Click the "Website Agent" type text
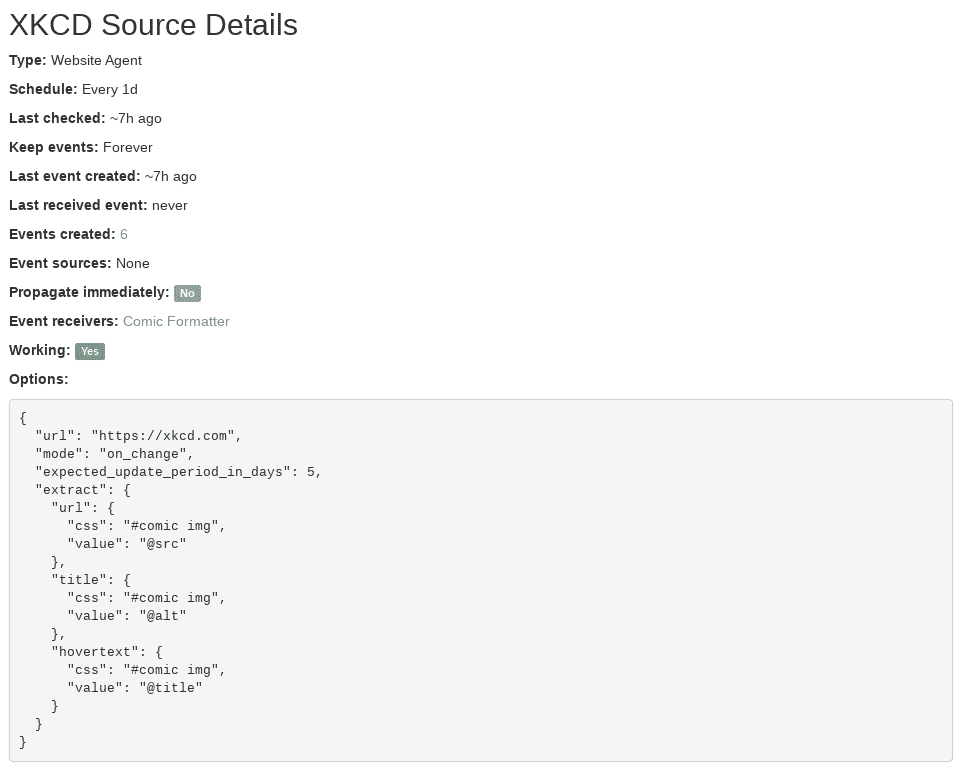Viewport: 967px width, 773px height. click(x=96, y=61)
